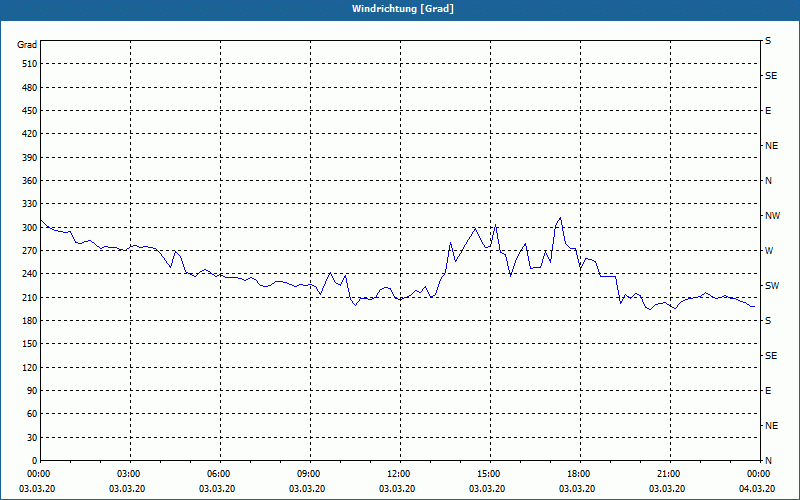Click the 180 degree axis label
The image size is (800, 500).
[30, 321]
